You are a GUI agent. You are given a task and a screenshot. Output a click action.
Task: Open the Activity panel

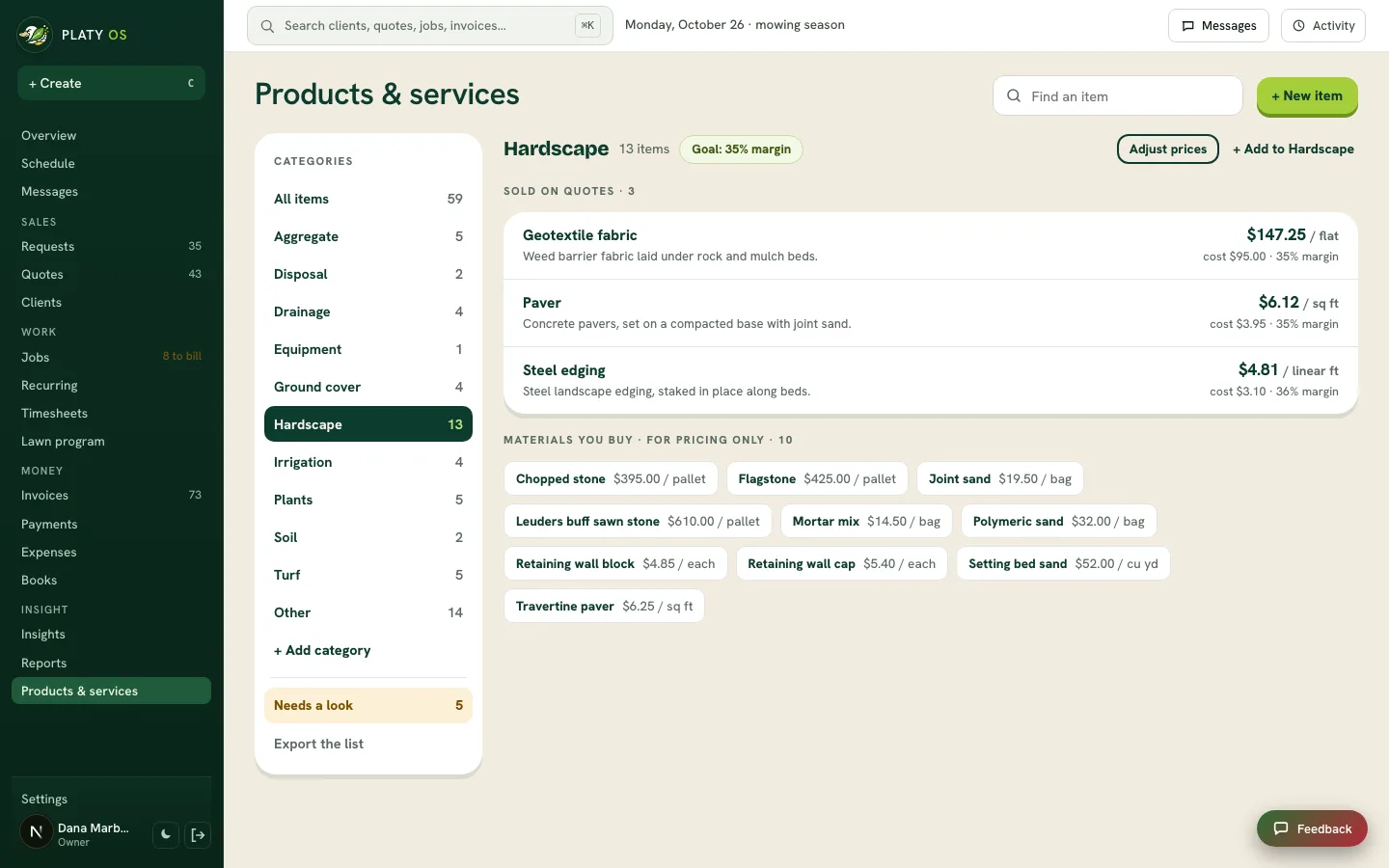tap(1323, 26)
